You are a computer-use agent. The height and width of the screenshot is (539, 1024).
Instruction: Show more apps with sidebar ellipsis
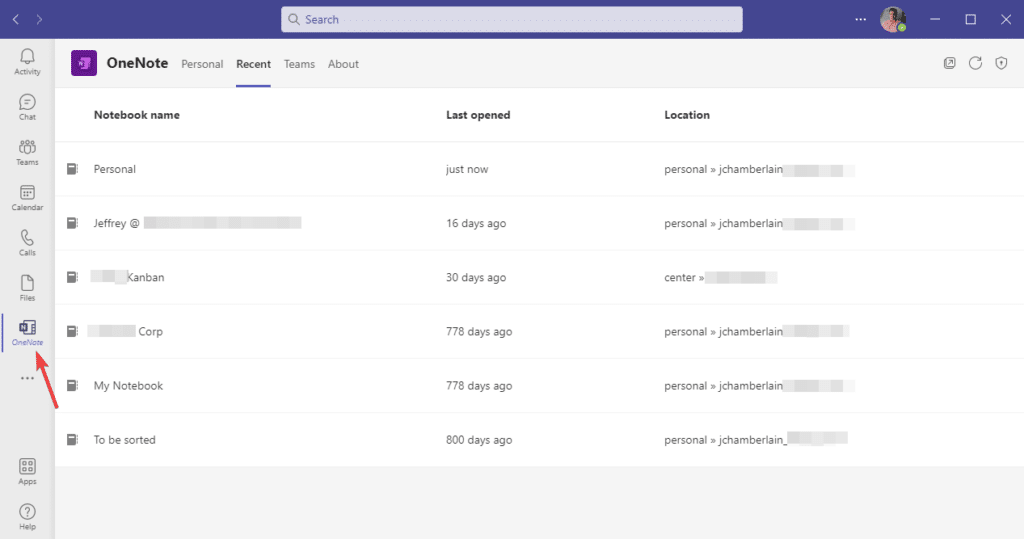27,378
